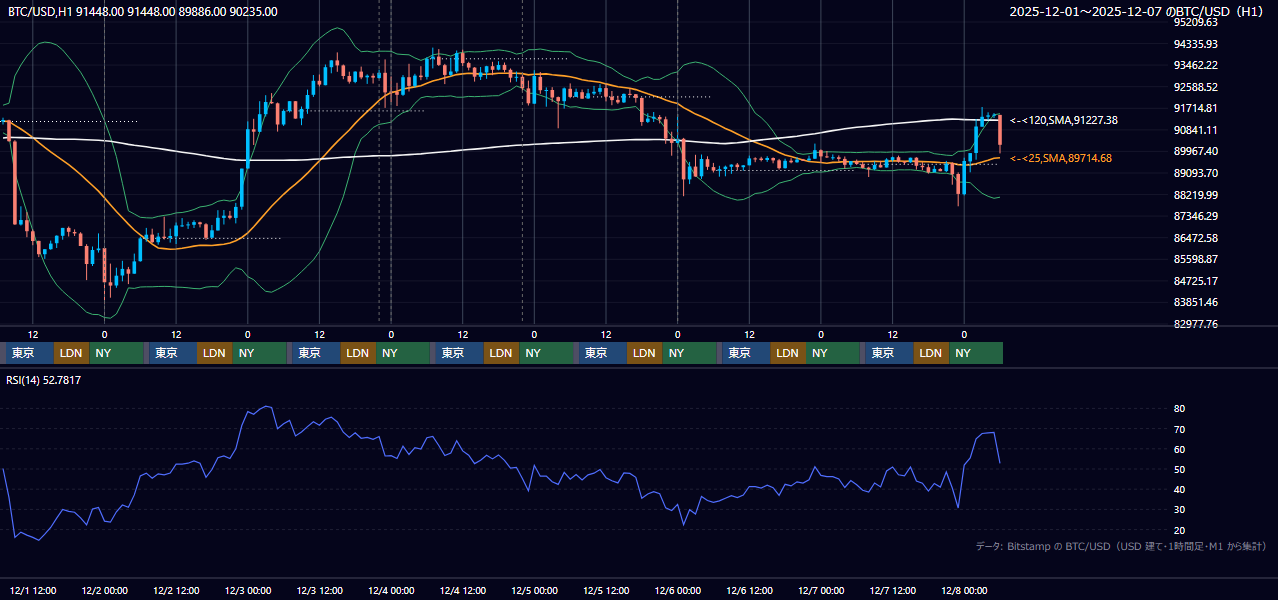The height and width of the screenshot is (600, 1278).
Task: Click price axis value 87346.29
Action: (x=1196, y=216)
